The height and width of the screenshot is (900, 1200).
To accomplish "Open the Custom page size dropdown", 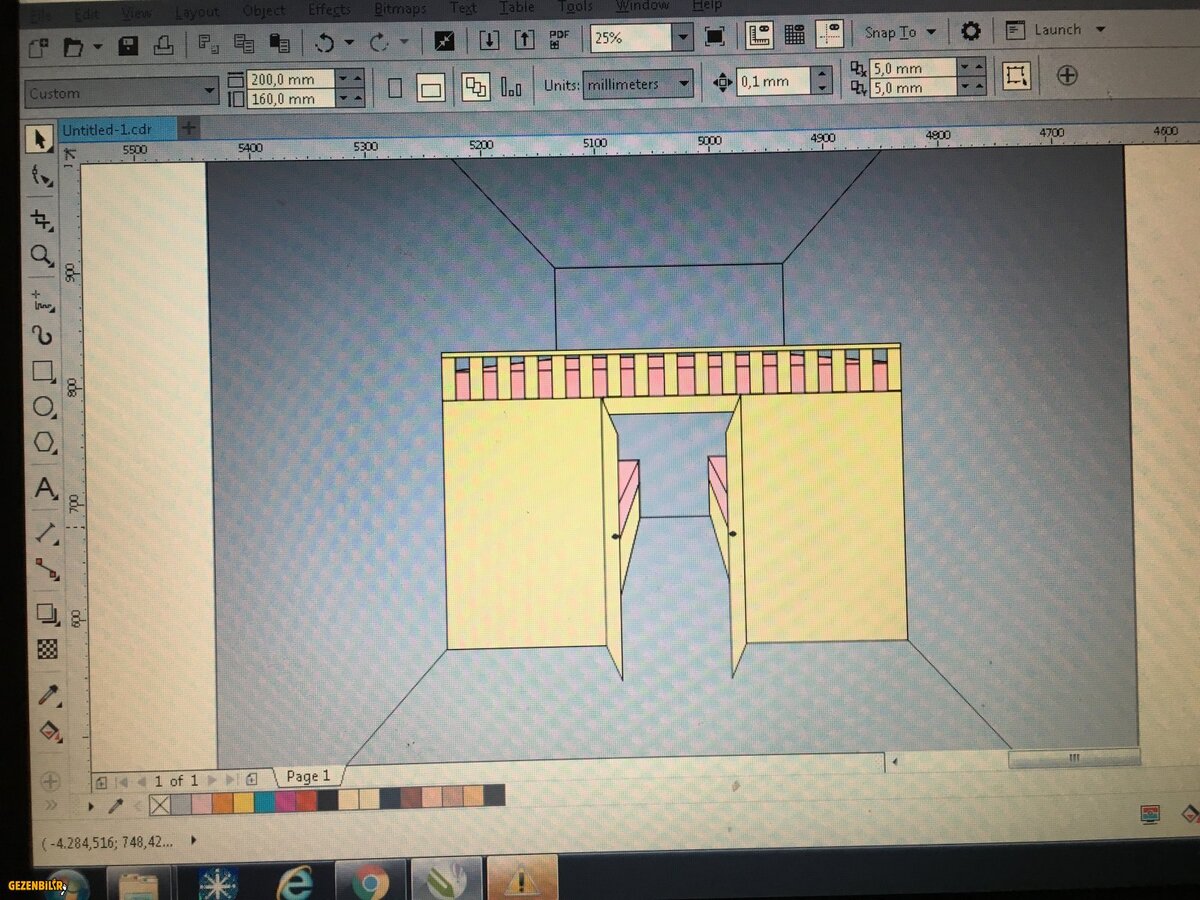I will (x=209, y=92).
